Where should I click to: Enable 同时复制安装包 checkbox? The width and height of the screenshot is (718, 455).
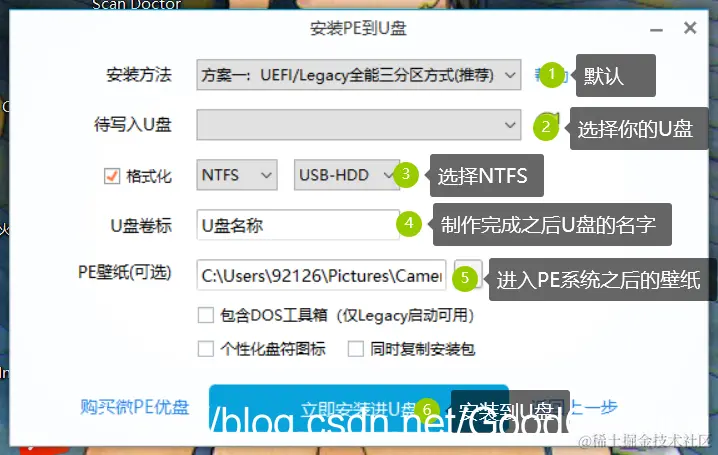tap(356, 349)
